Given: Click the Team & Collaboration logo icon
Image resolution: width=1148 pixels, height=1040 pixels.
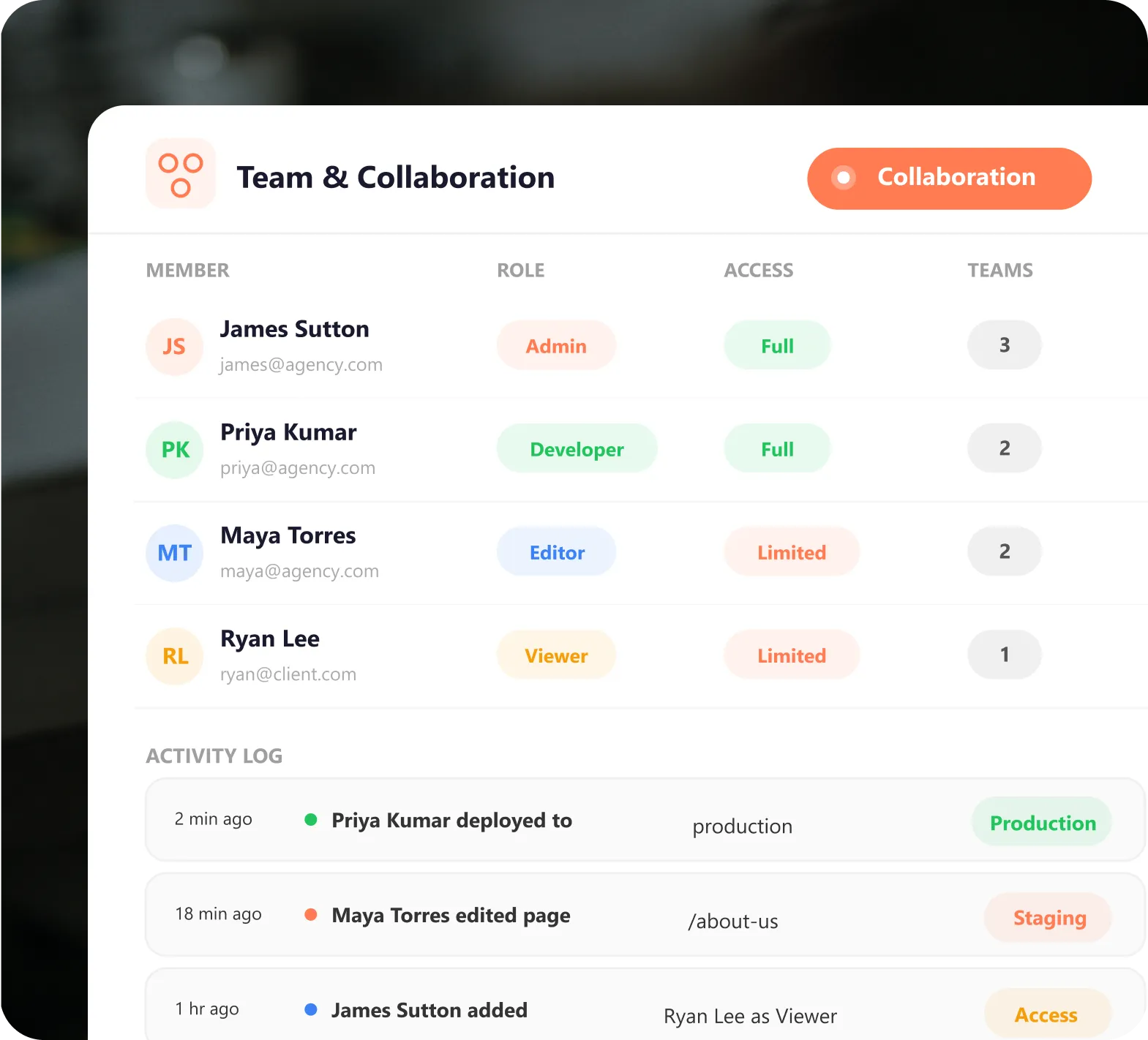Looking at the screenshot, I should (x=181, y=174).
